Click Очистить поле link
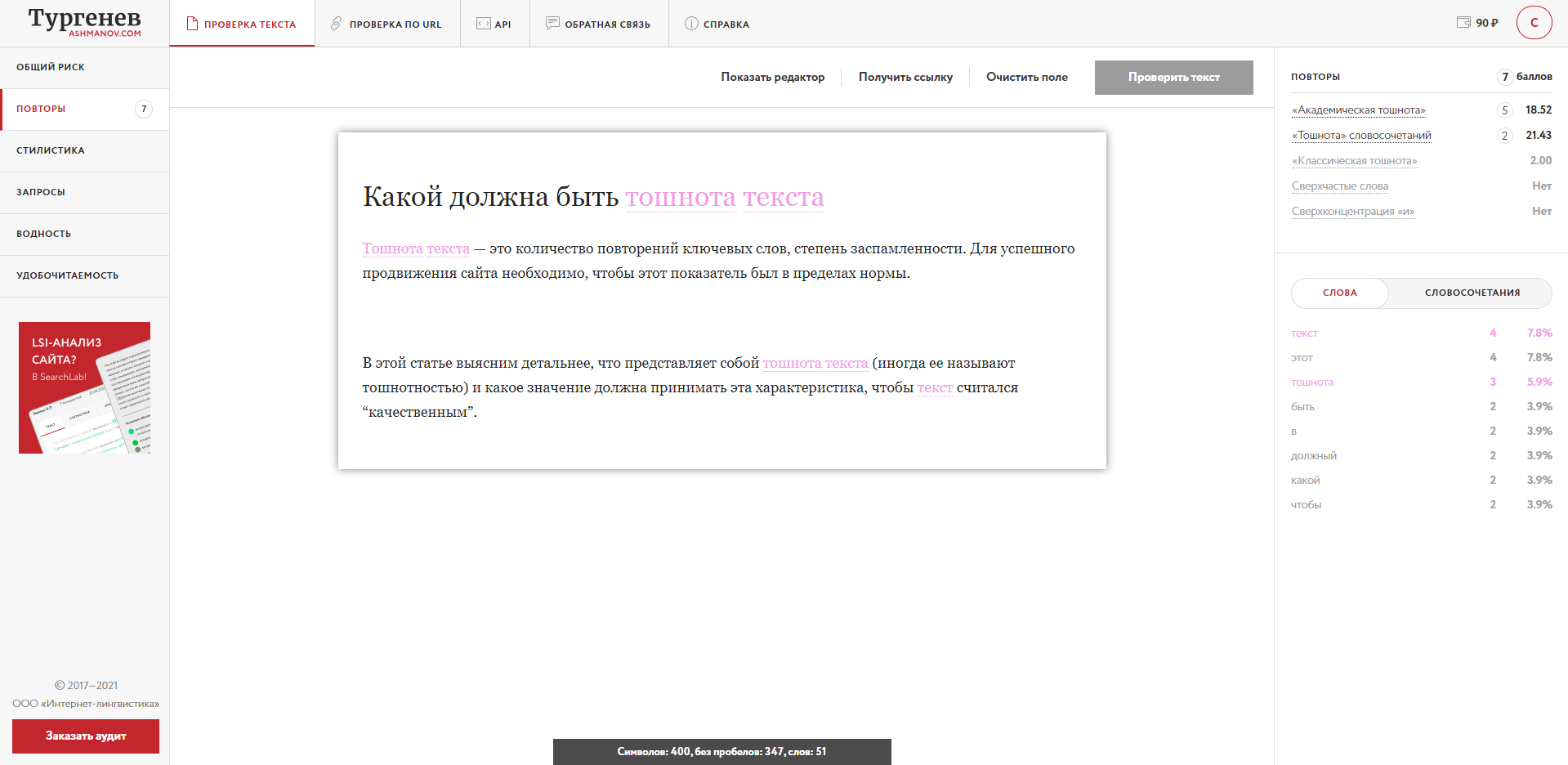Screen dimensions: 1568x765 pos(1026,77)
